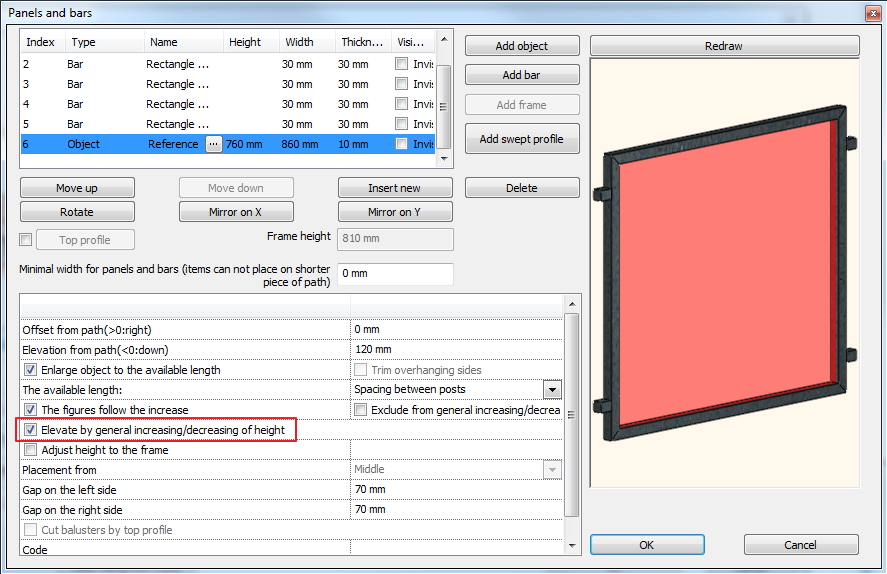Click the Thickness column header
This screenshot has height=574, width=887.
coord(362,42)
